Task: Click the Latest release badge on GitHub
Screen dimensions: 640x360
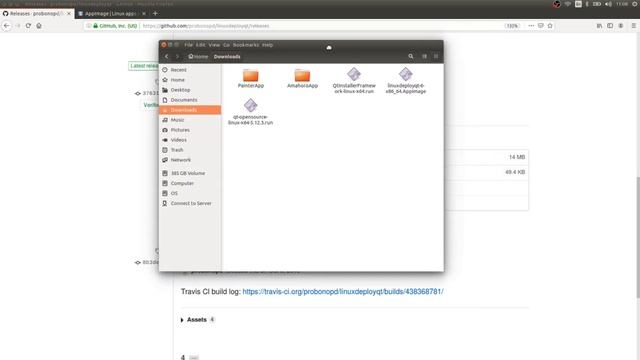Action: [144, 66]
